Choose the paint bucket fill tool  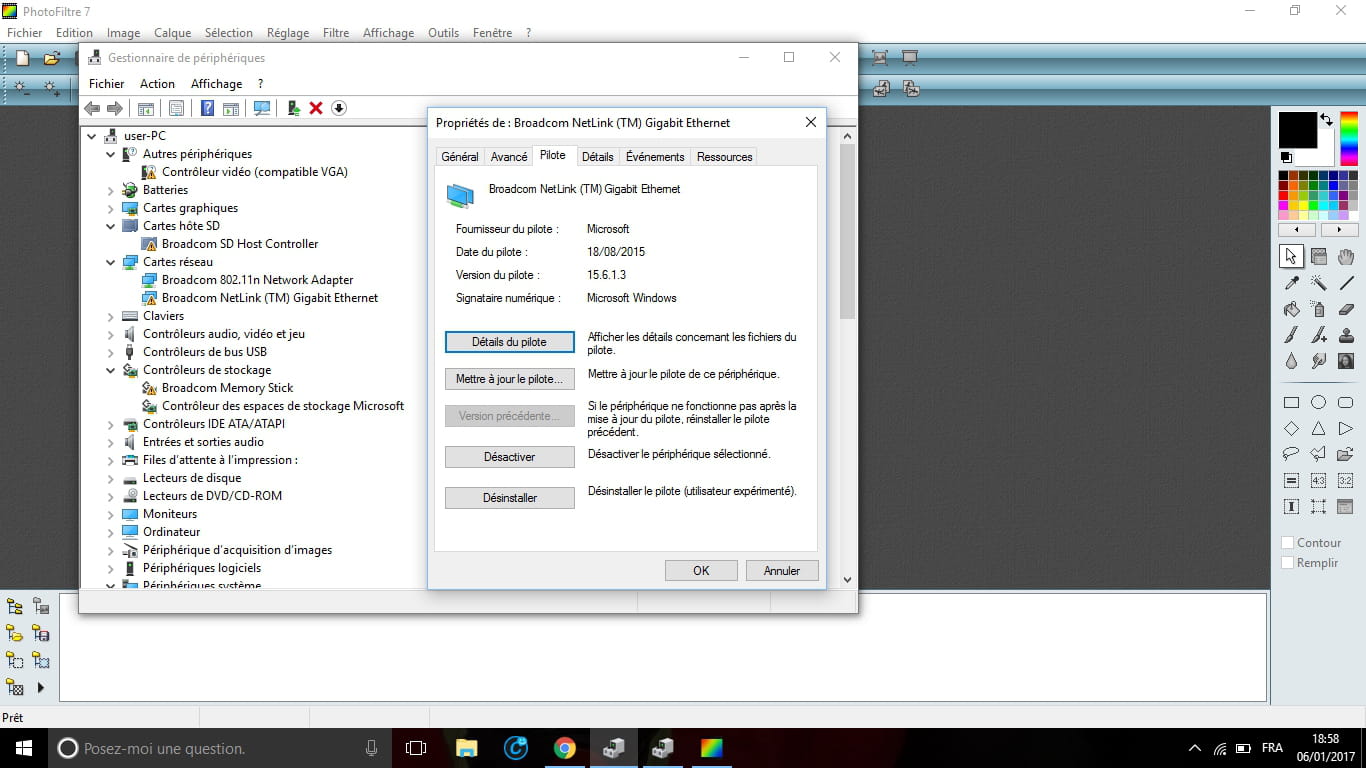[x=1291, y=309]
